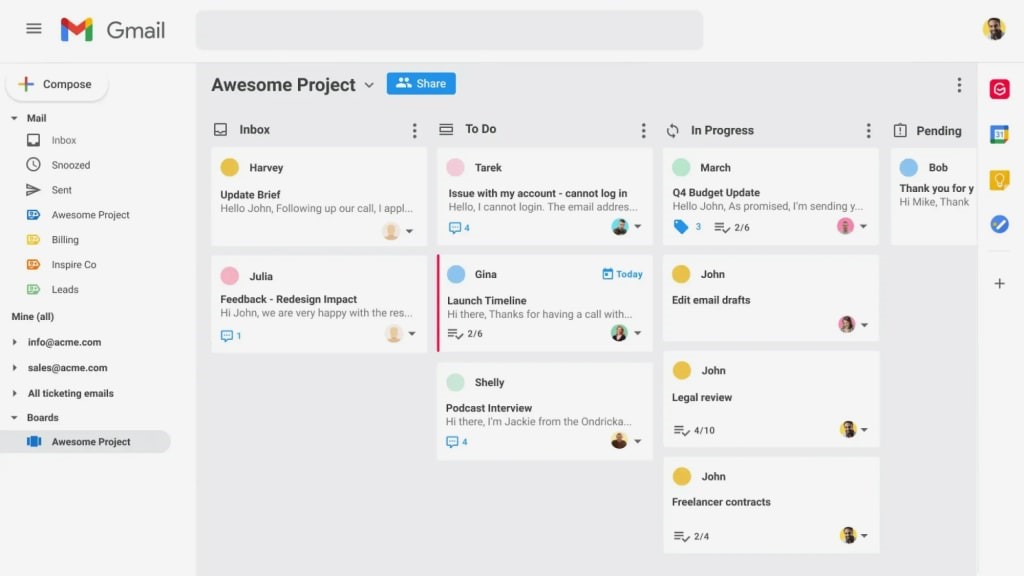Open checklist 2/6 on Launch Timeline card
Viewport: 1024px width, 576px height.
465,333
